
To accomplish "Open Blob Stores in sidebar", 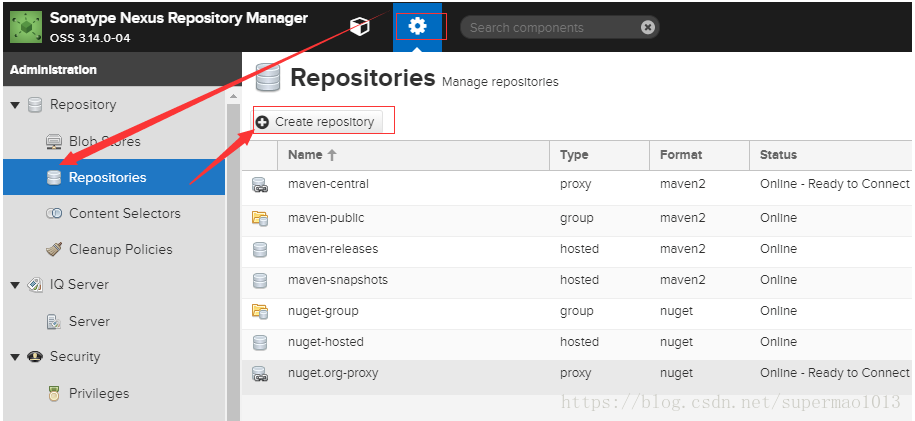I will pyautogui.click(x=104, y=141).
